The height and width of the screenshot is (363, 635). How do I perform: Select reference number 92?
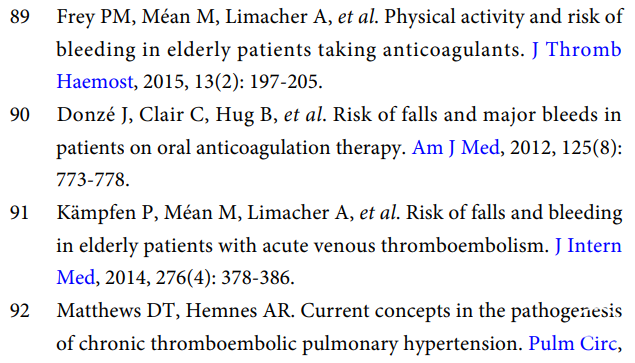point(20,311)
